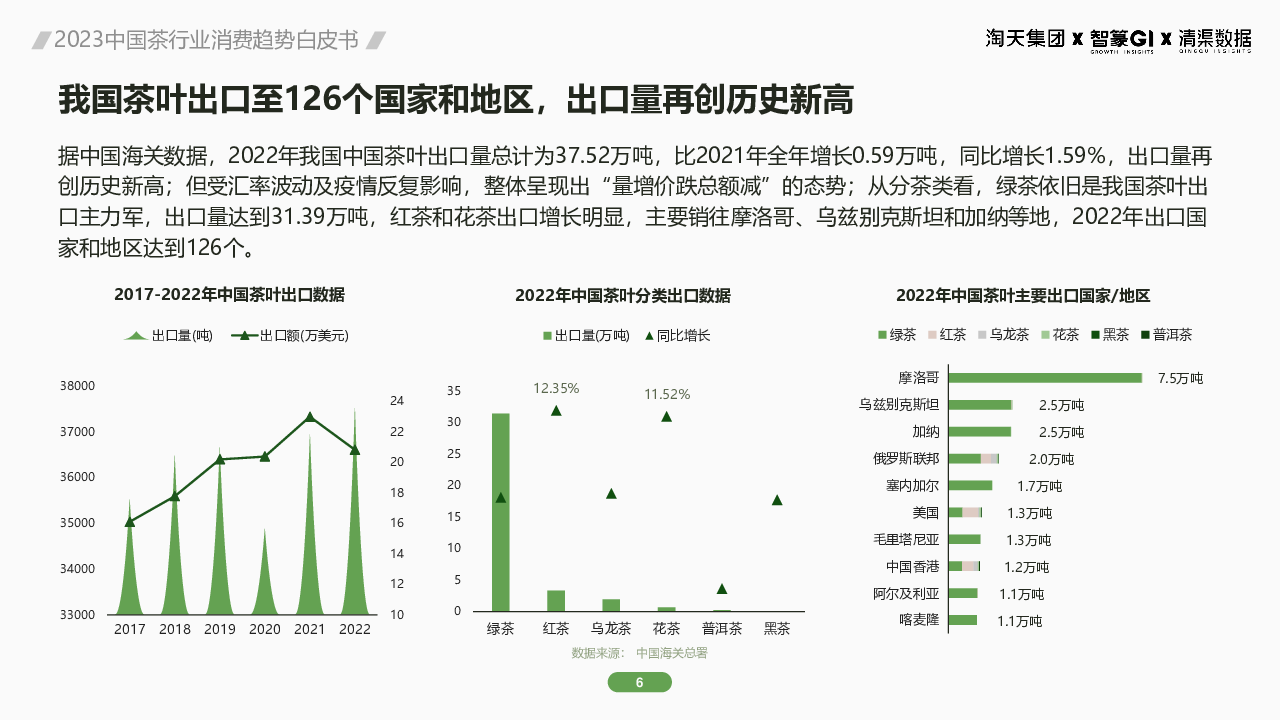Click the 2023中国茶行业消费趋势白皮书 header title
The height and width of the screenshot is (720, 1280).
(x=206, y=40)
